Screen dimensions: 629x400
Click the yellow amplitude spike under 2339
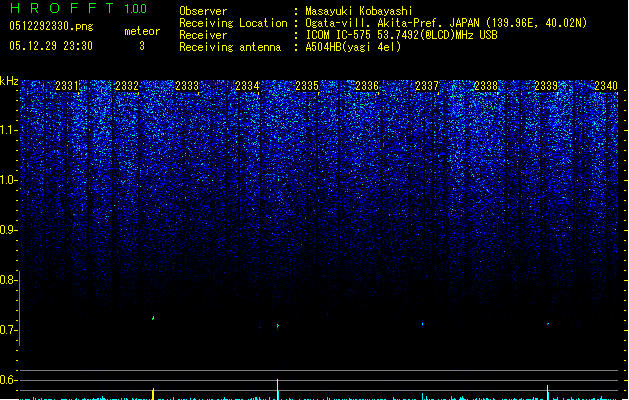click(x=548, y=392)
